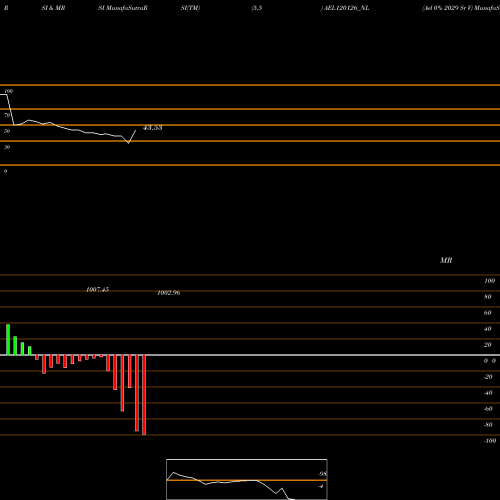Click the MR axis label -80
This screenshot has height=500, width=500.
488,425
